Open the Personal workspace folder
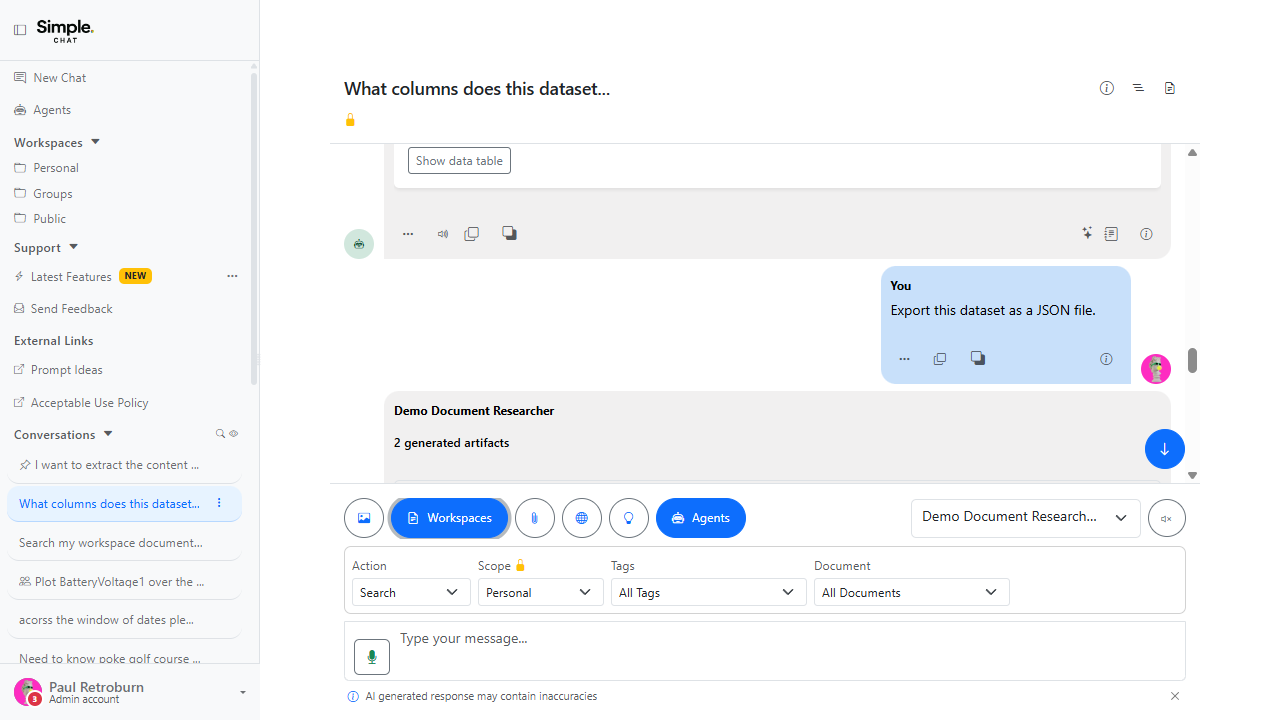The image size is (1280, 720). click(46, 168)
